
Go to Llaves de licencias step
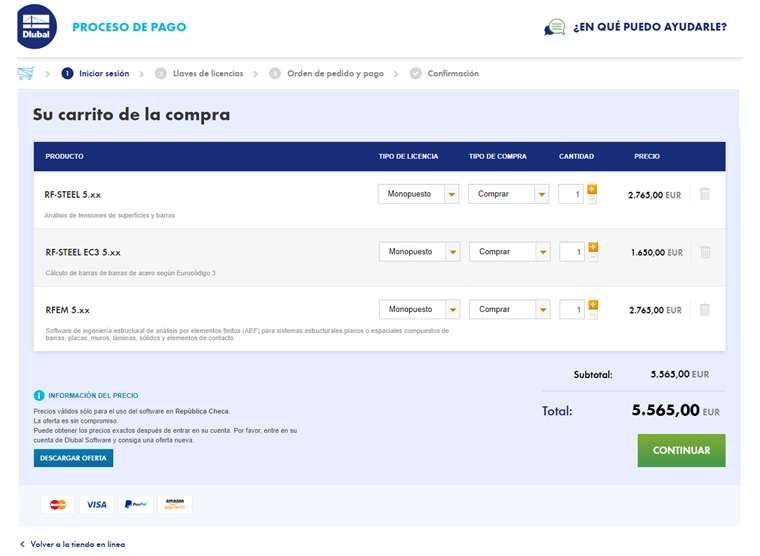click(208, 73)
